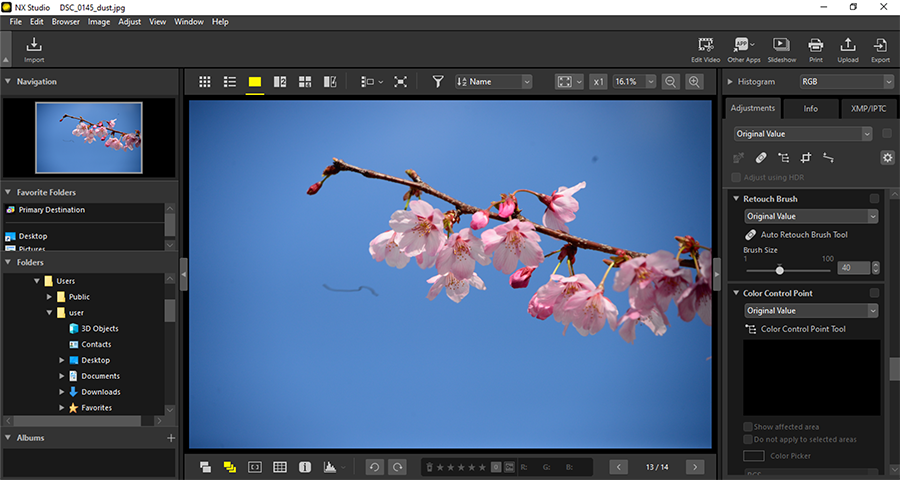Zoom in with the magnifier plus icon
This screenshot has width=900, height=480.
coord(694,82)
